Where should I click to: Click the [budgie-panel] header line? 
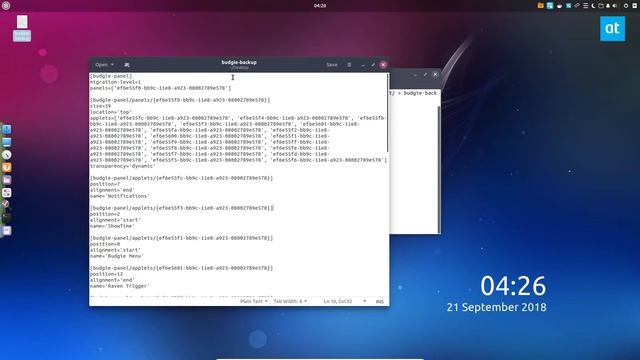[x=111, y=76]
